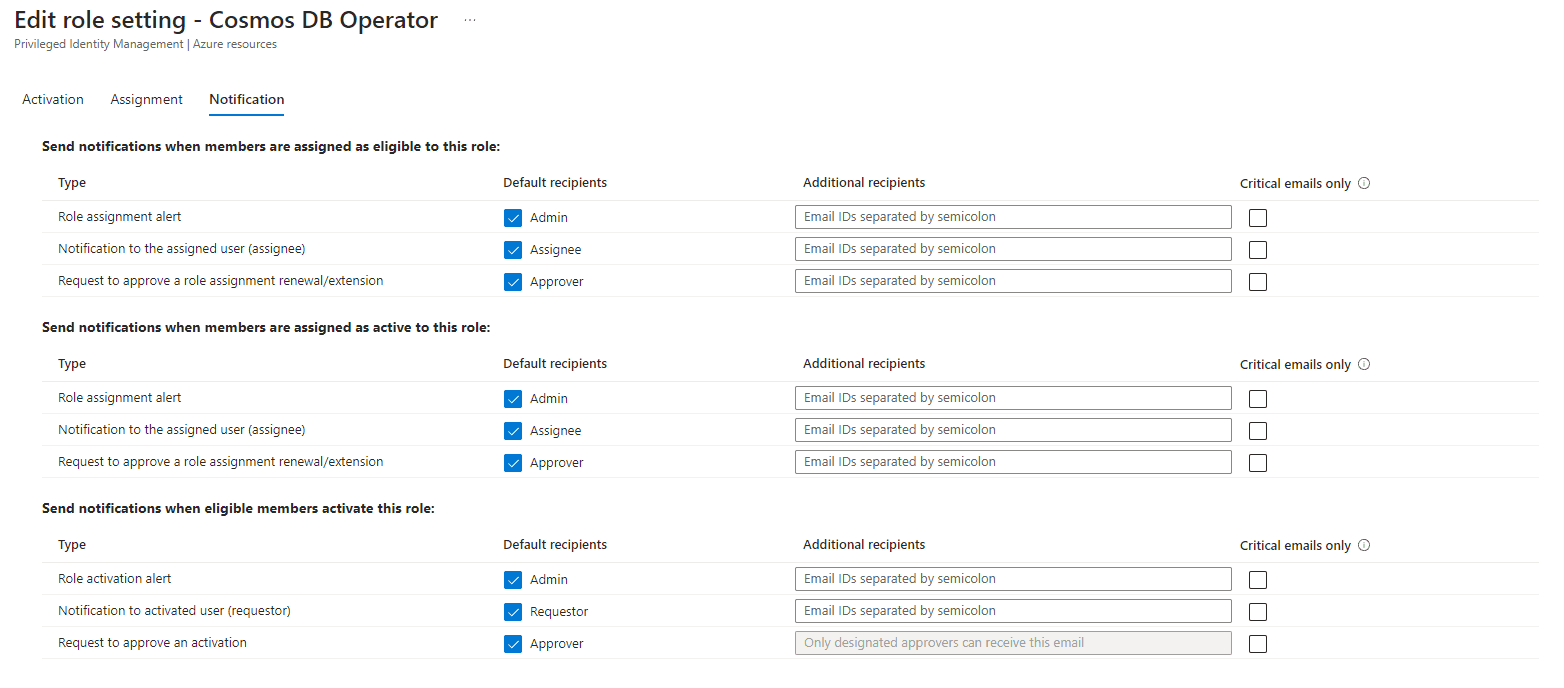Enable critical emails only for active Role assignment alert
This screenshot has width=1564, height=688.
coord(1258,399)
